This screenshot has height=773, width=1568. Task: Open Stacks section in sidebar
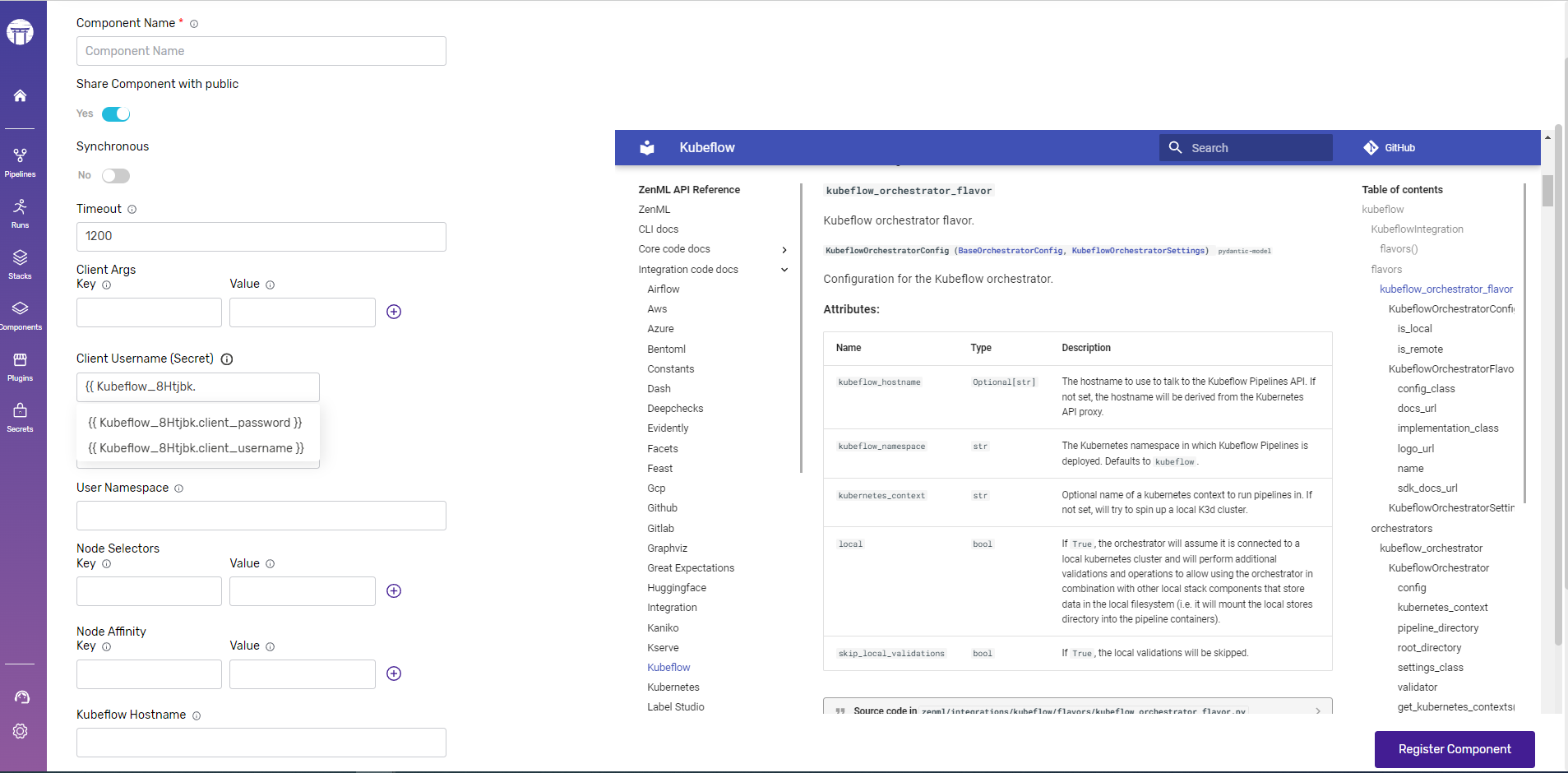(20, 264)
